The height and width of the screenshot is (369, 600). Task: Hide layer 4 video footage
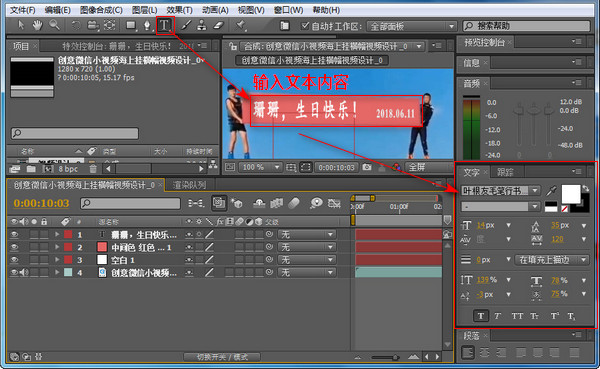click(x=15, y=272)
